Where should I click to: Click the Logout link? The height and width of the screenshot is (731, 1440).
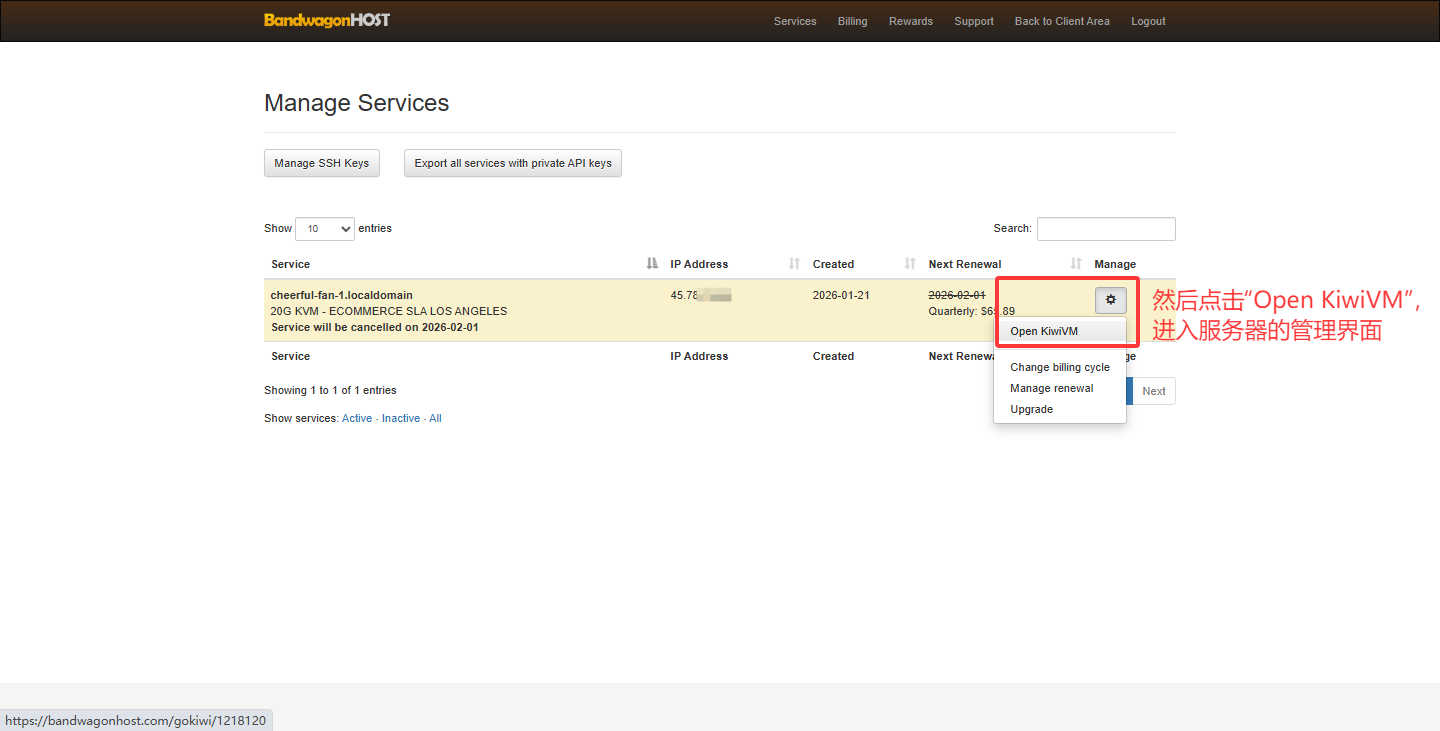coord(1148,21)
